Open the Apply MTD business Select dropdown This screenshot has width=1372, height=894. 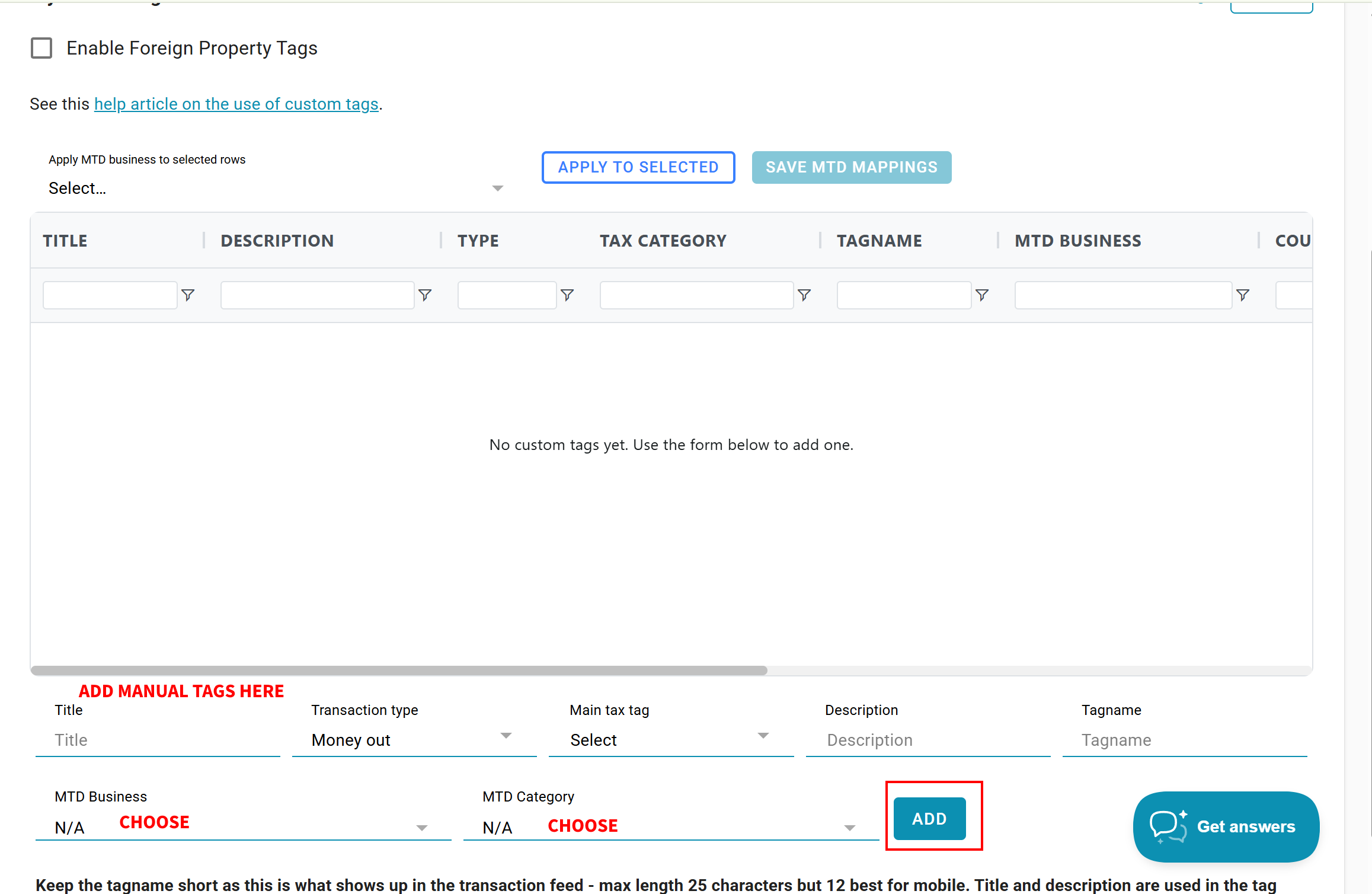coord(276,188)
